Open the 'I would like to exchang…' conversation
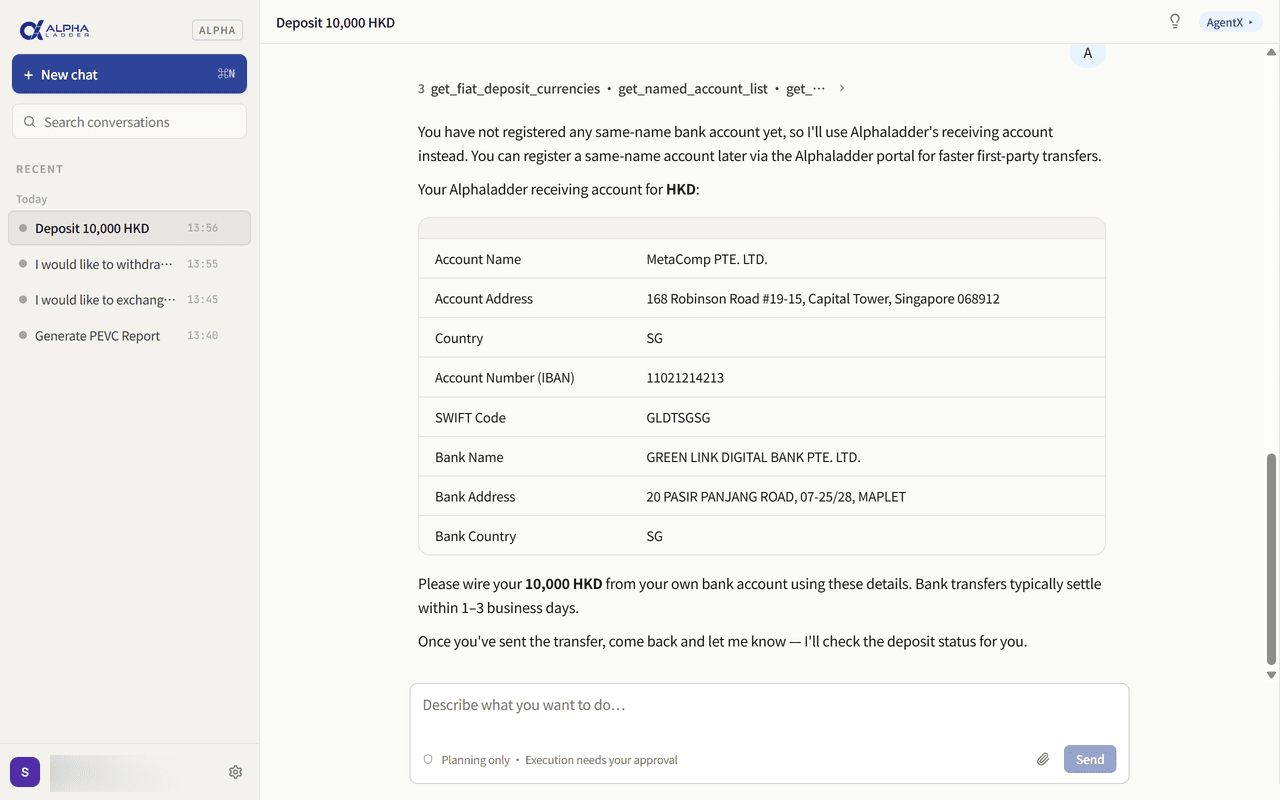The width and height of the screenshot is (1280, 800). pos(129,300)
